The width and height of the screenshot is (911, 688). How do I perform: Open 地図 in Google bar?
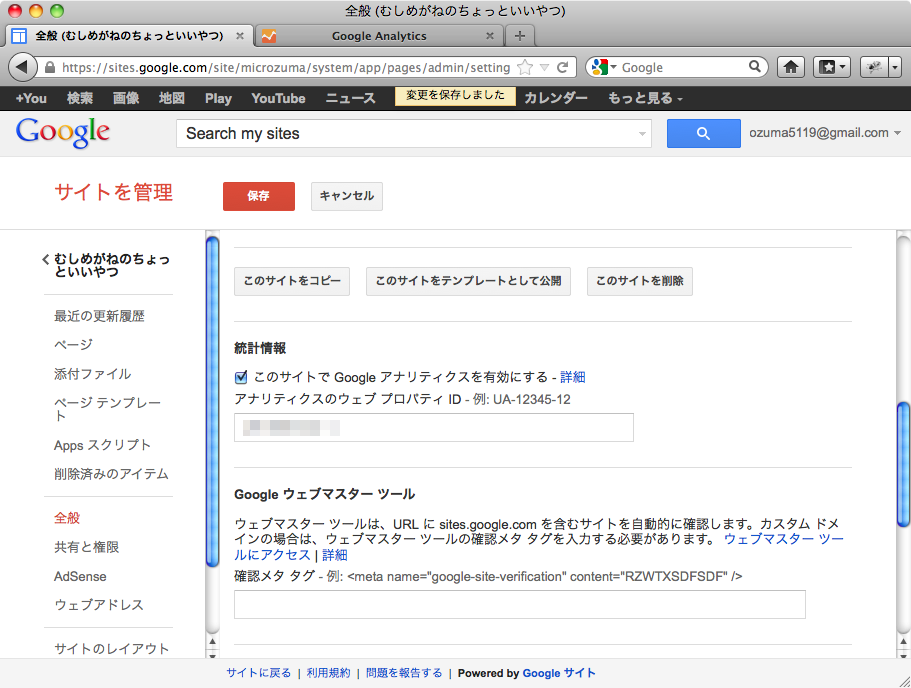click(172, 98)
